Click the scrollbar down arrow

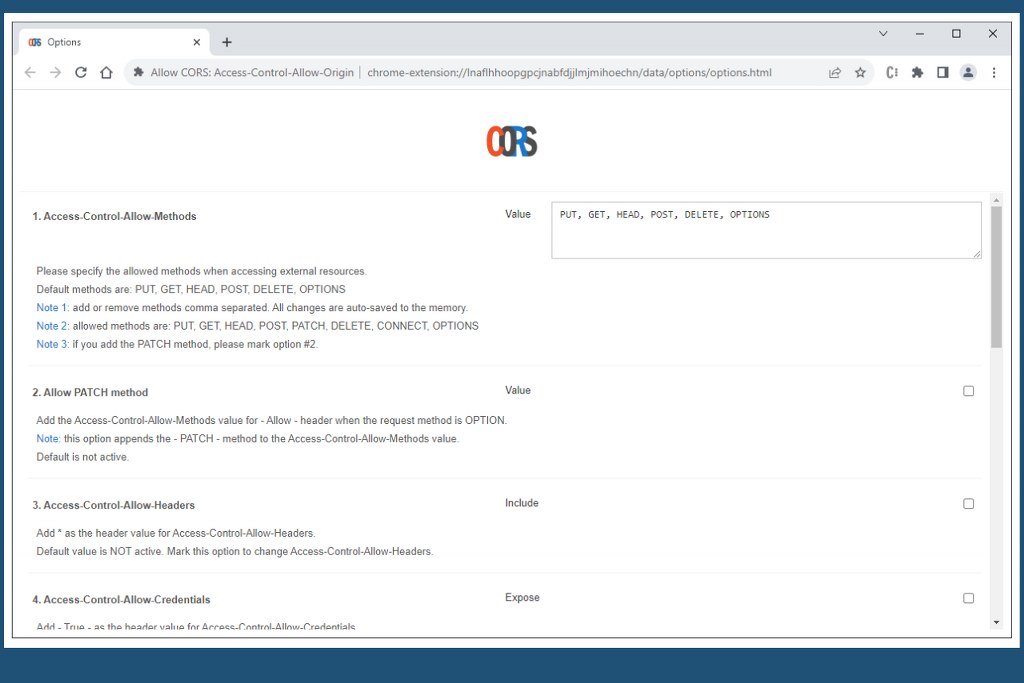pyautogui.click(x=996, y=622)
